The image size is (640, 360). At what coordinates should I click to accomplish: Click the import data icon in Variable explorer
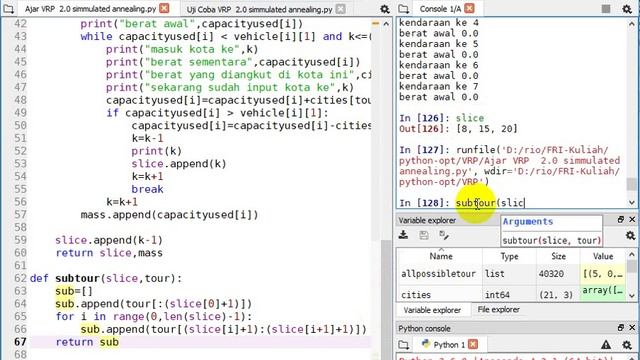(403, 235)
